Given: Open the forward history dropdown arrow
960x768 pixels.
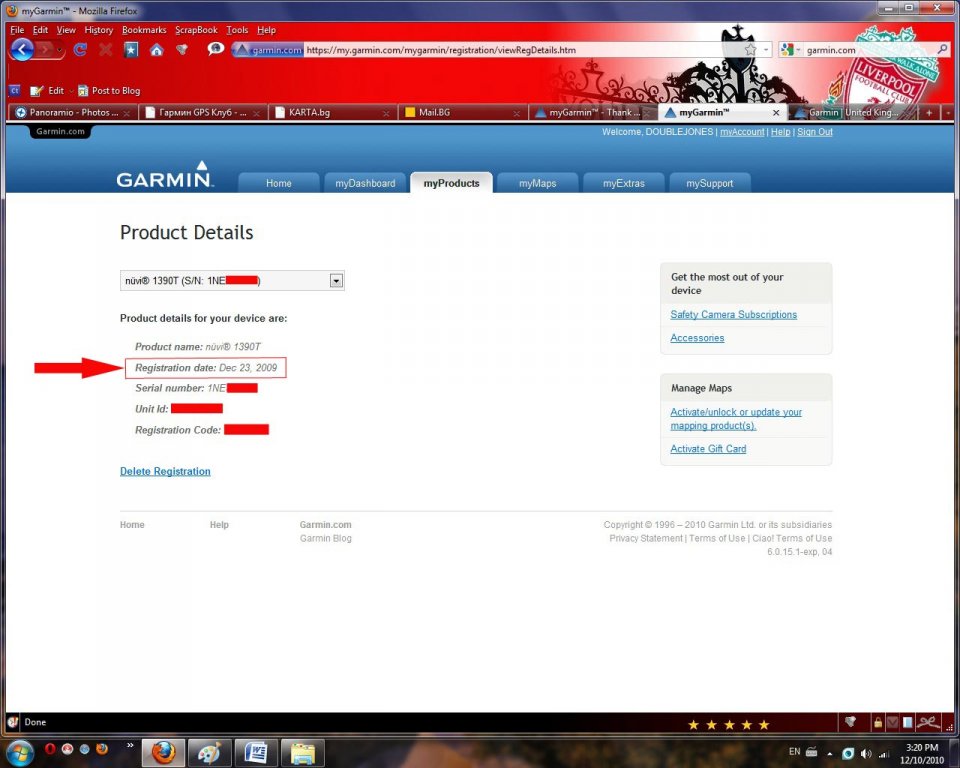Looking at the screenshot, I should (x=60, y=50).
